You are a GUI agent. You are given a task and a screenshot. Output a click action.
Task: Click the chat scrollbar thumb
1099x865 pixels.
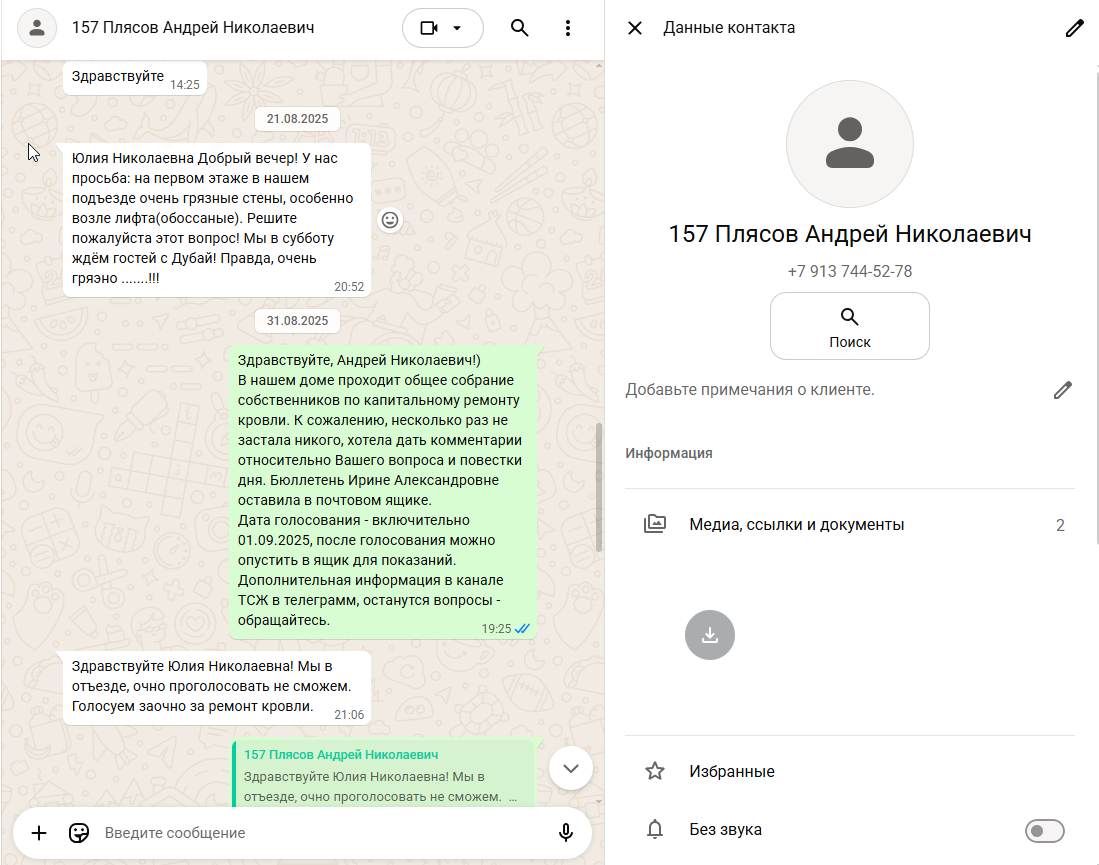pos(599,487)
